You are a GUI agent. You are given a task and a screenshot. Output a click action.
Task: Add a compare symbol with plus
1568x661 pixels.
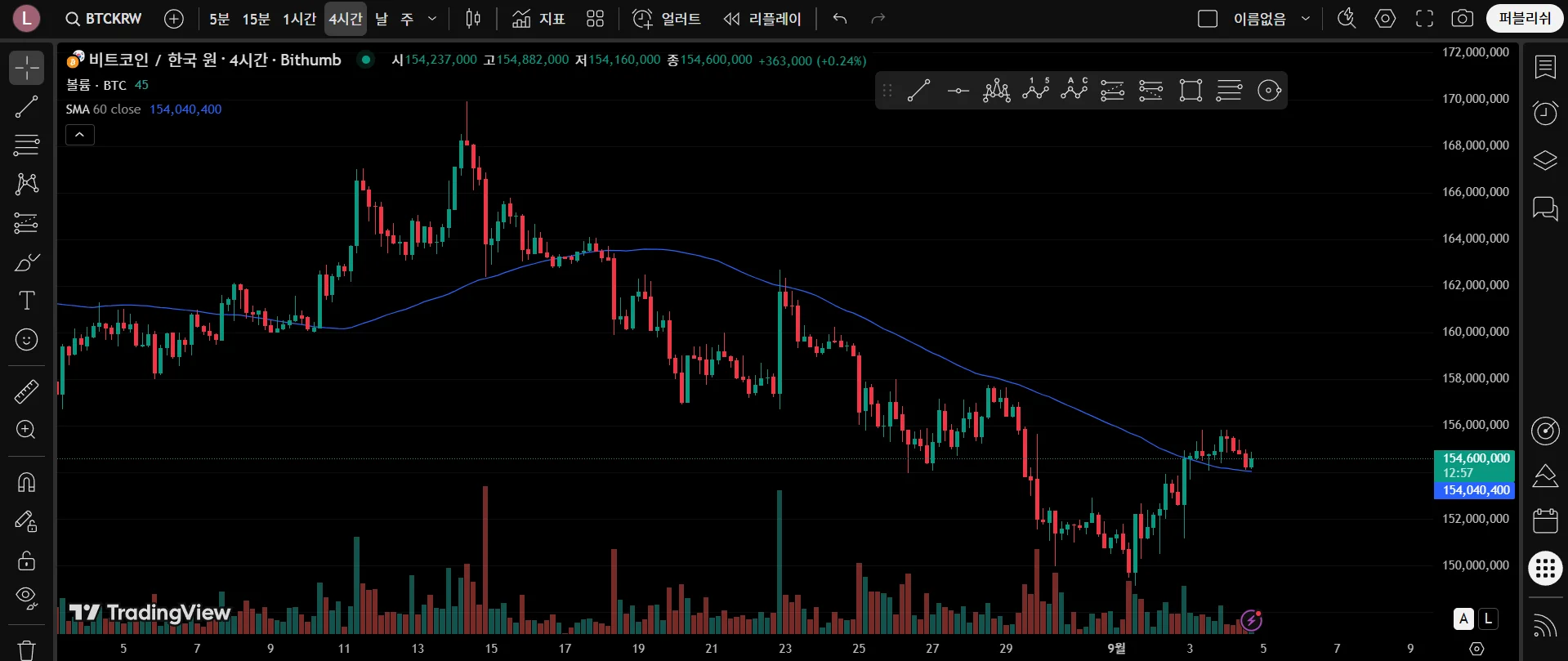174,19
